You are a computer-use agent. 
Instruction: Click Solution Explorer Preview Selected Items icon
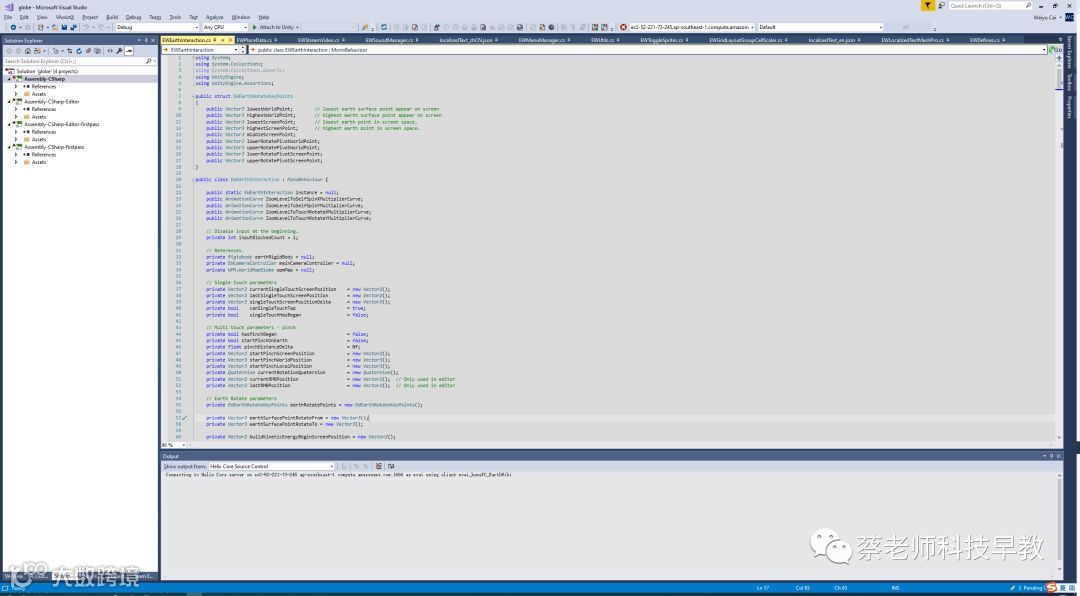click(x=129, y=51)
